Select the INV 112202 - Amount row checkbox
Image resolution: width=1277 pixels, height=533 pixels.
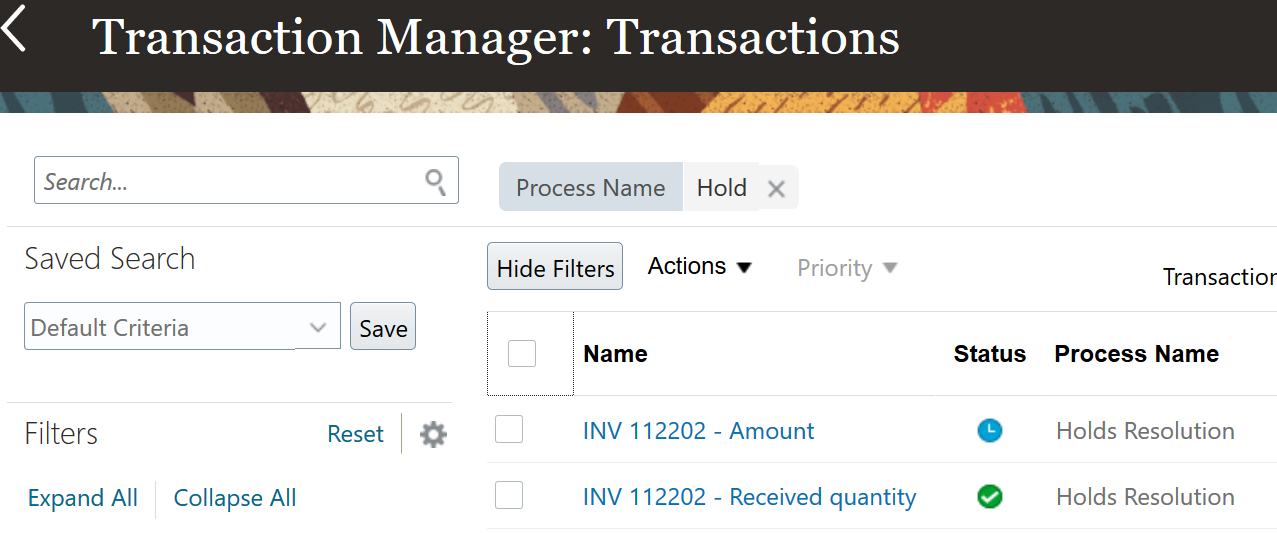(509, 430)
